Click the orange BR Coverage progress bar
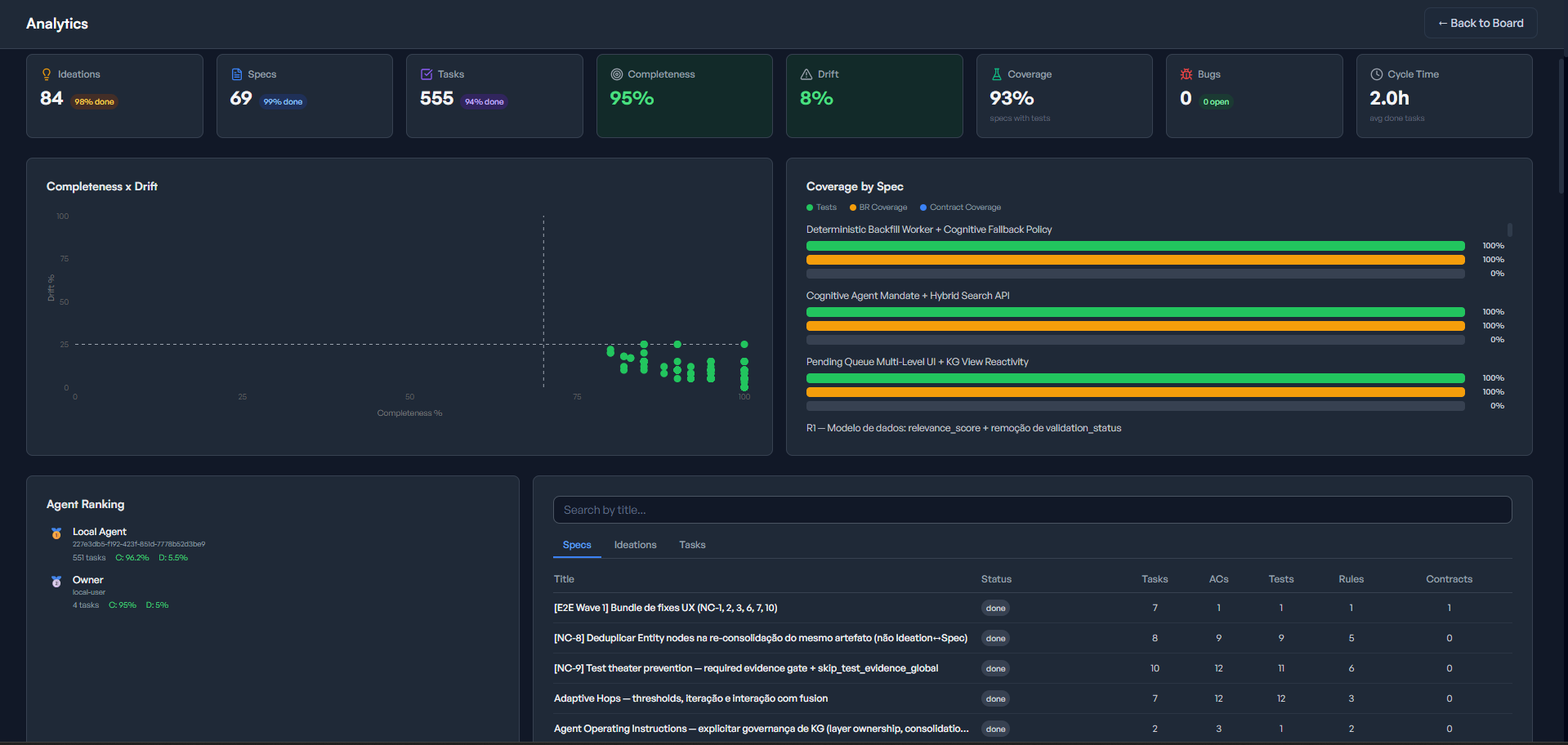Screen dimensions: 1568x745 click(x=1135, y=260)
